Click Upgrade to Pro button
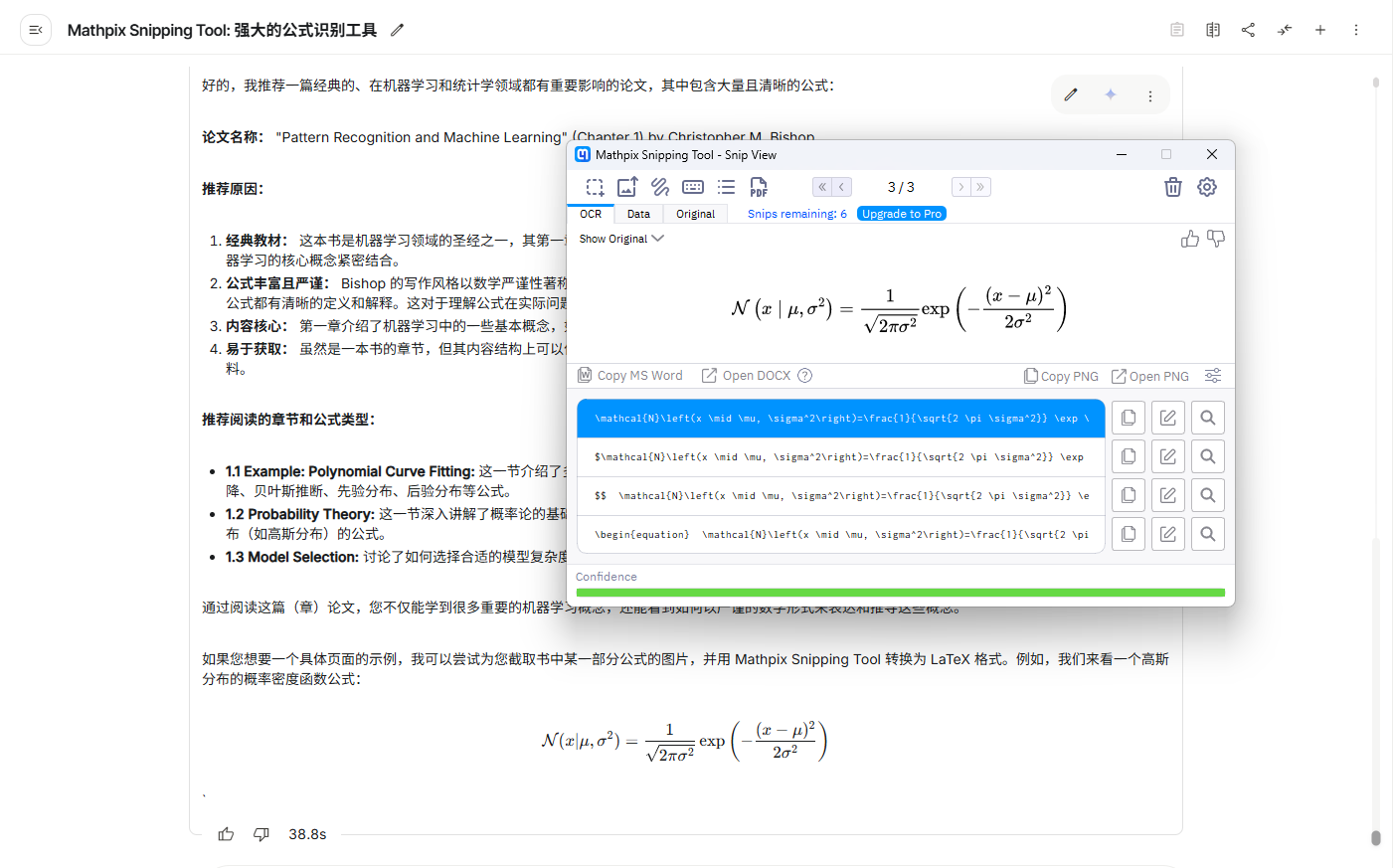 [902, 214]
